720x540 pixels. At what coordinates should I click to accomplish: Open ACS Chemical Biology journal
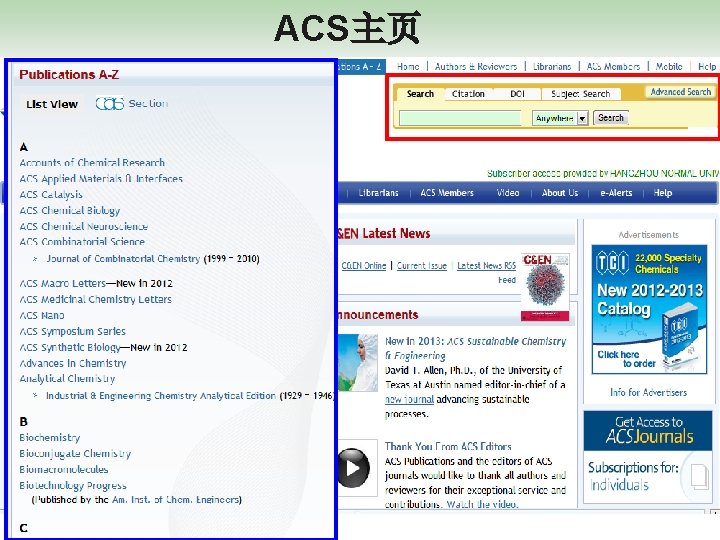click(x=70, y=211)
